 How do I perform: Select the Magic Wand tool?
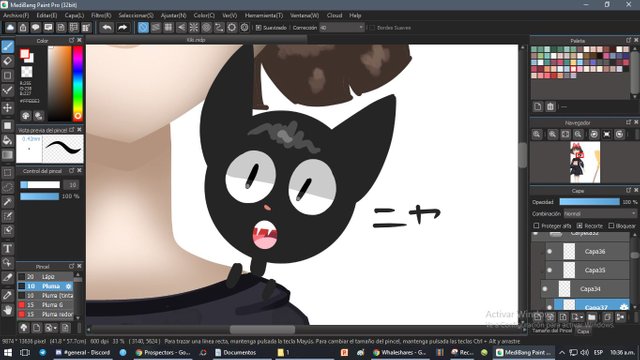coord(8,202)
